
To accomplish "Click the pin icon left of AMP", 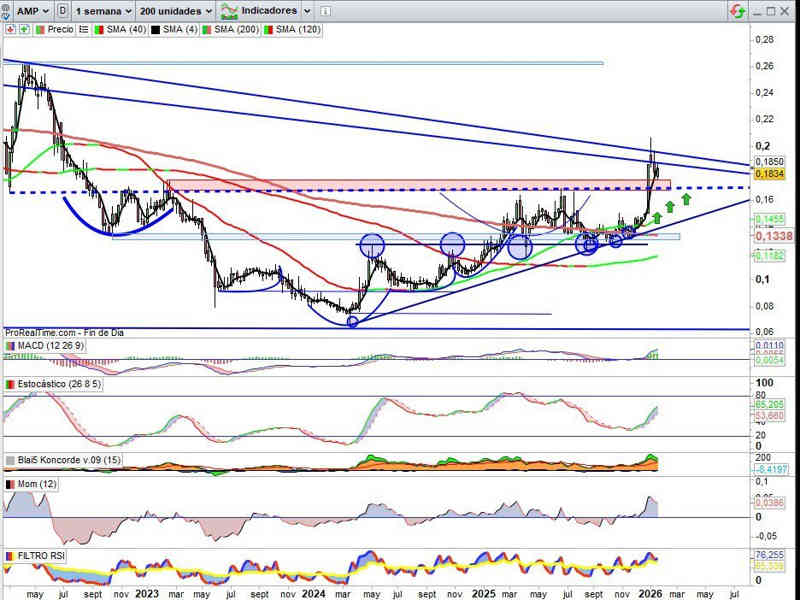I will 6,11.
